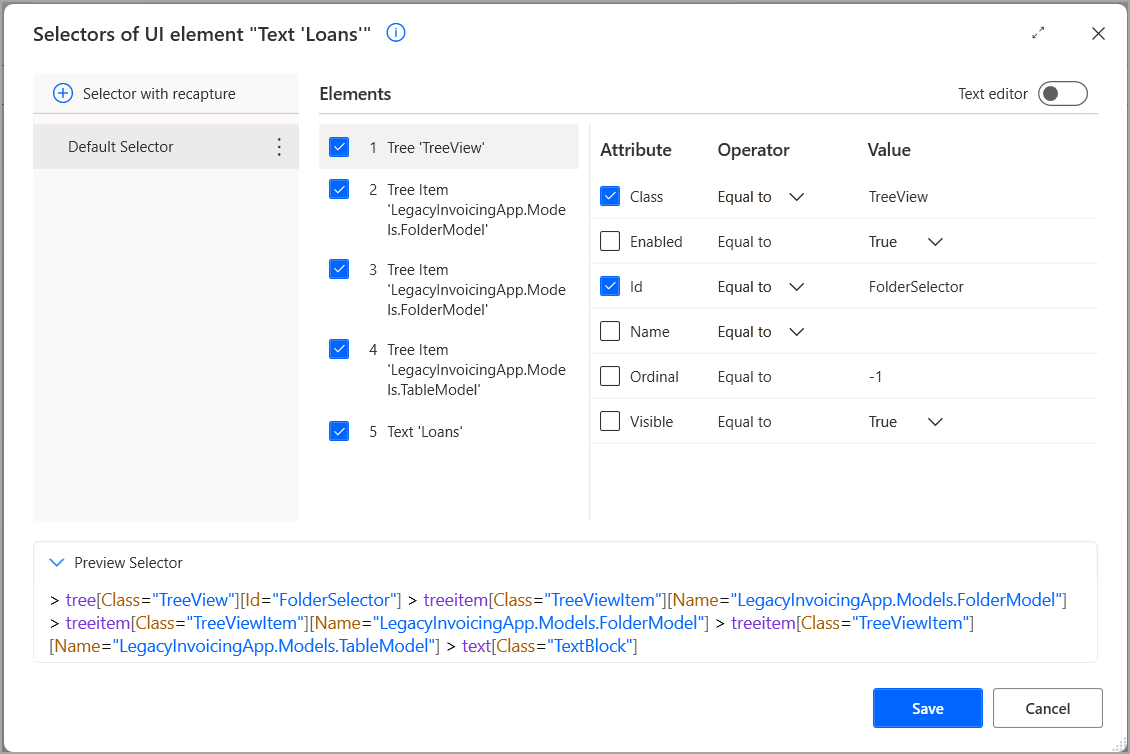
Task: Save the selector changes
Action: click(x=927, y=707)
